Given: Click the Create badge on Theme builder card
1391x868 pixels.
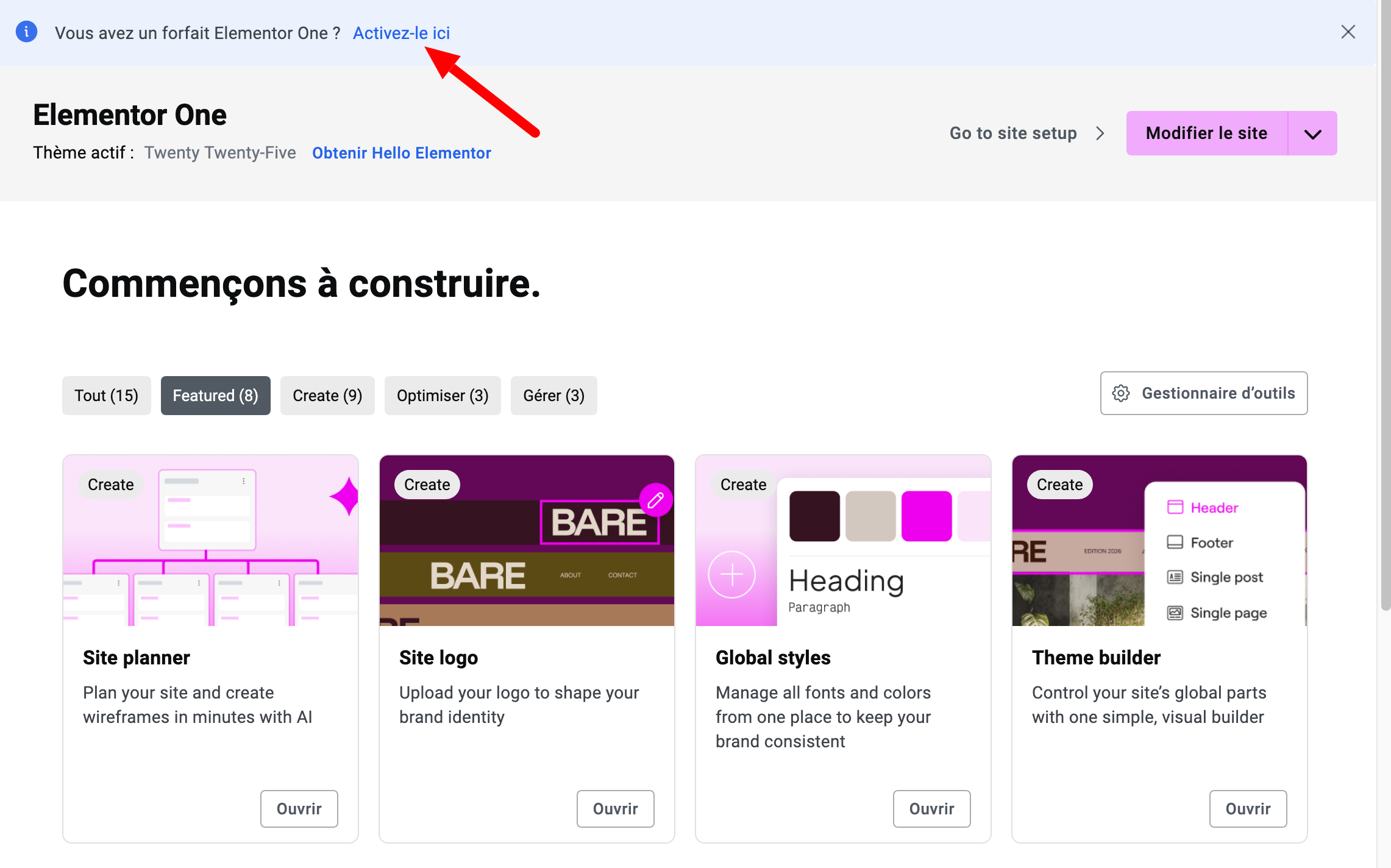Looking at the screenshot, I should pyautogui.click(x=1060, y=485).
